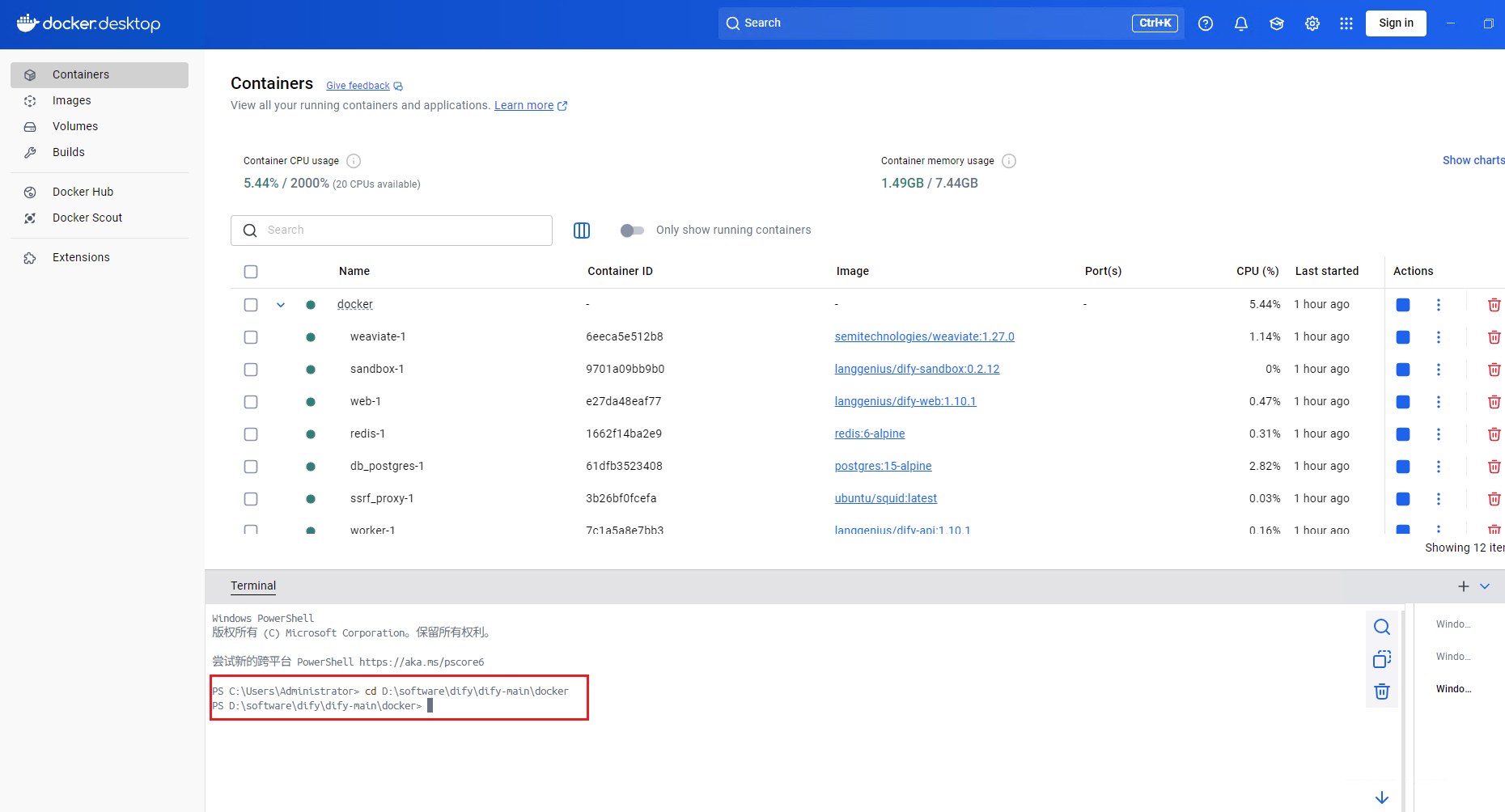Check the select-all containers checkbox
This screenshot has width=1505, height=812.
click(251, 272)
